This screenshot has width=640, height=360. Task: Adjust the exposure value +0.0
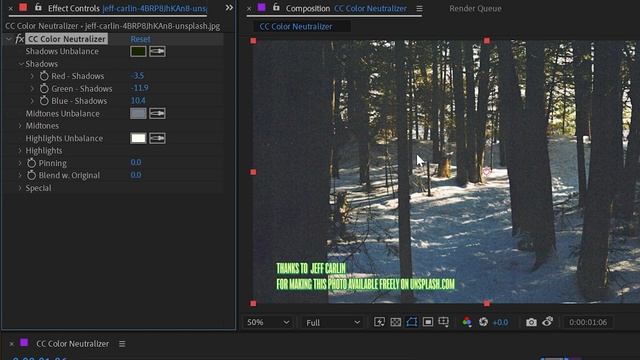click(x=500, y=322)
